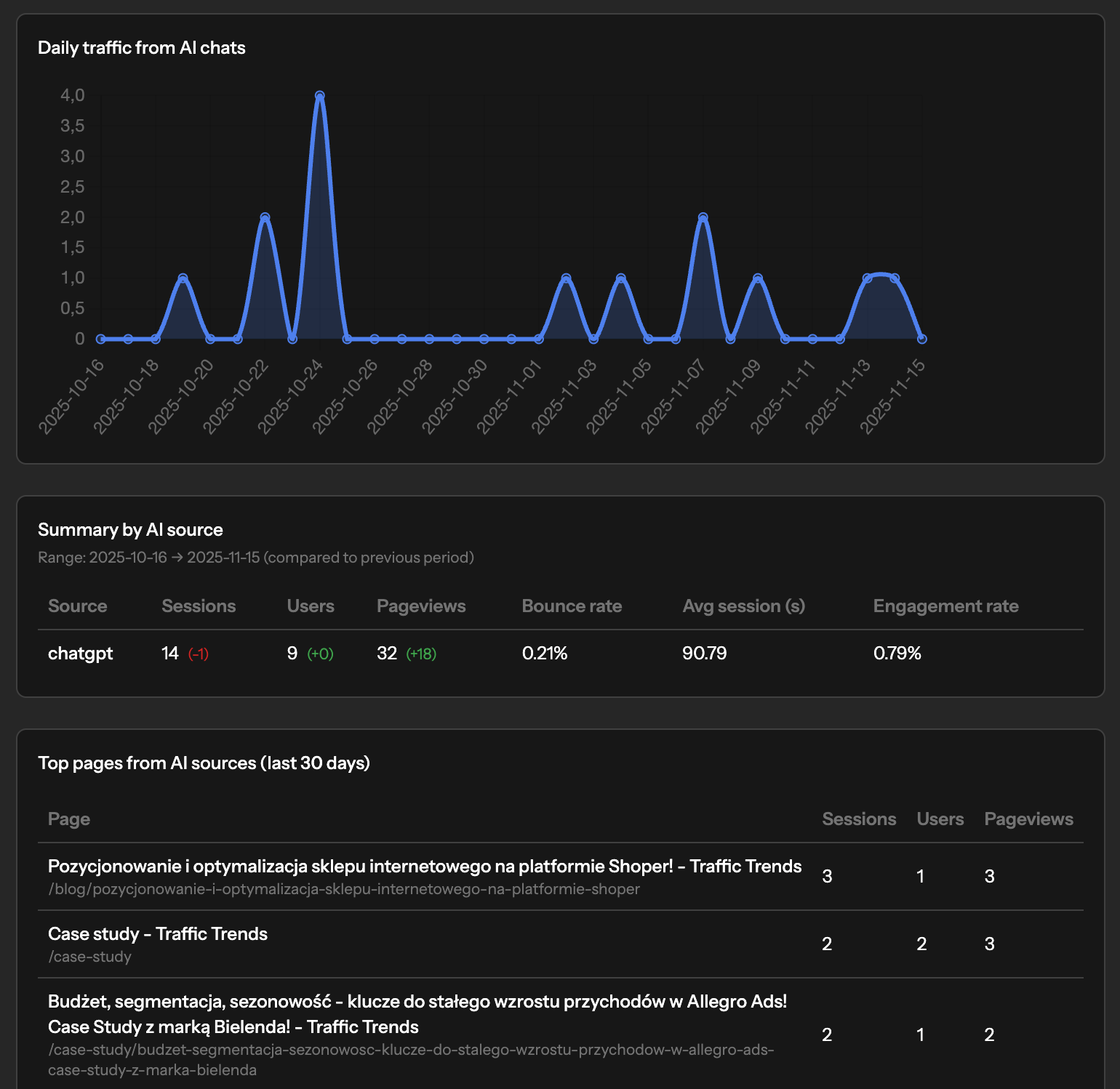
Task: Click the first data point on 2025-10-16
Action: click(x=101, y=339)
